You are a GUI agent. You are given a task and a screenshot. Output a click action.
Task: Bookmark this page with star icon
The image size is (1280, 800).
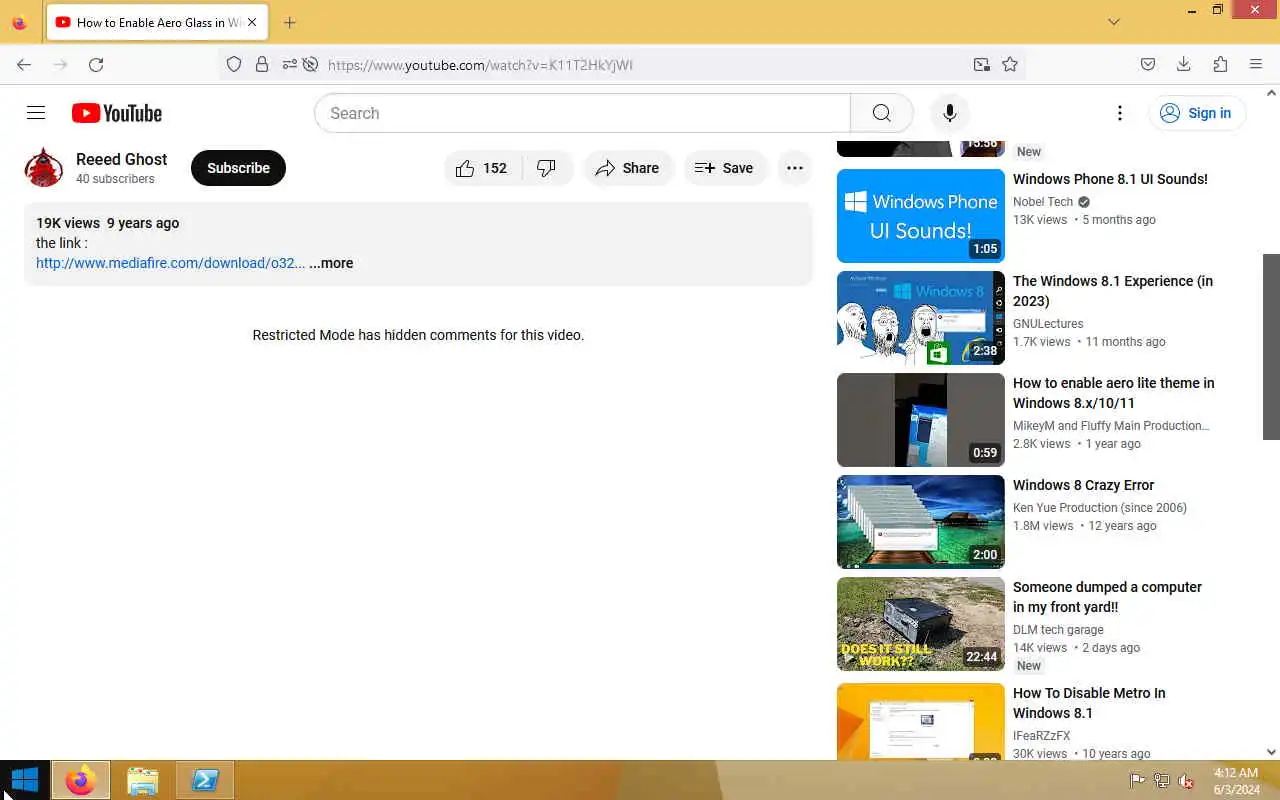1010,64
